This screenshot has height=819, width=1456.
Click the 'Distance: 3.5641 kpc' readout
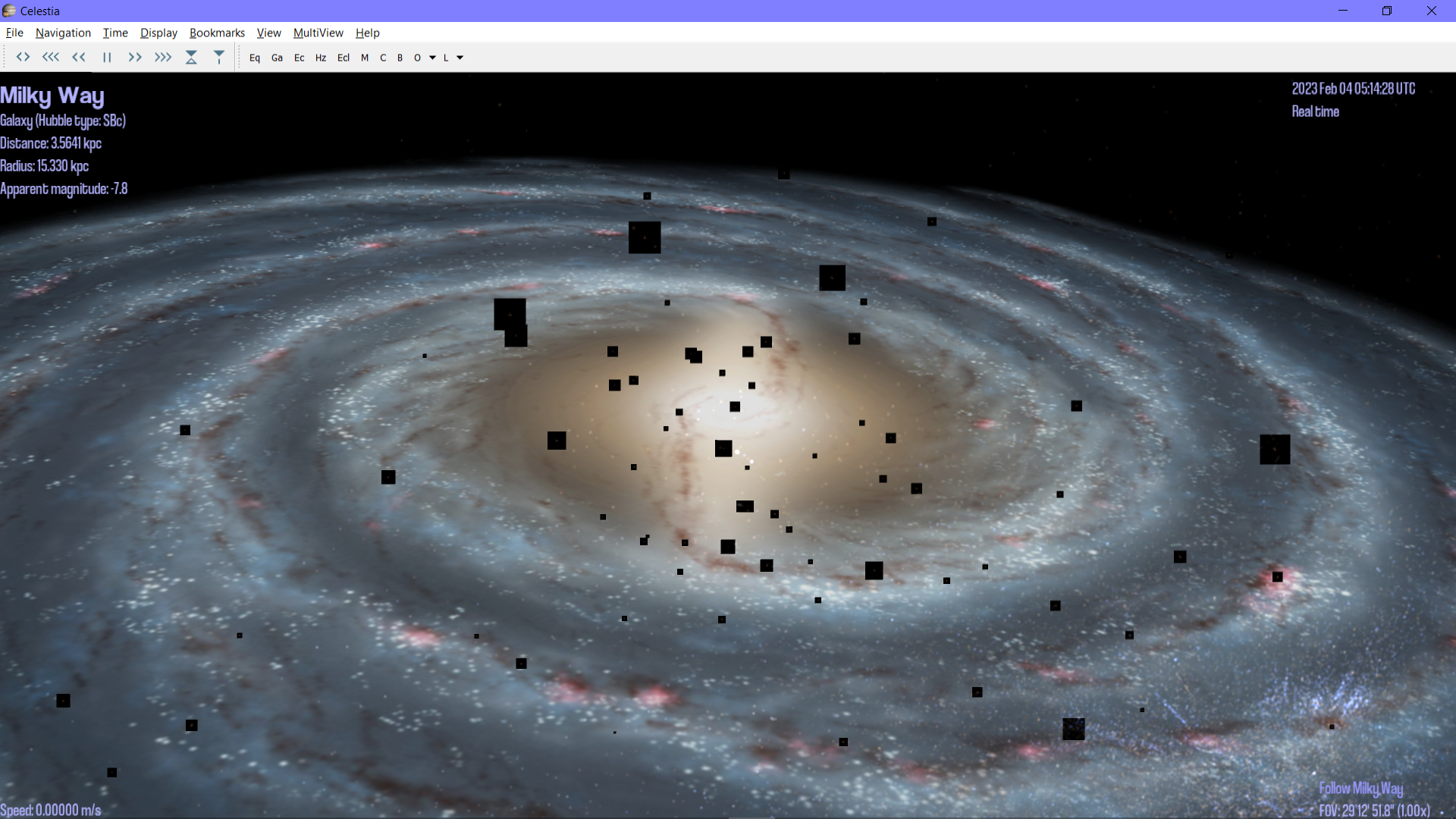coord(51,143)
